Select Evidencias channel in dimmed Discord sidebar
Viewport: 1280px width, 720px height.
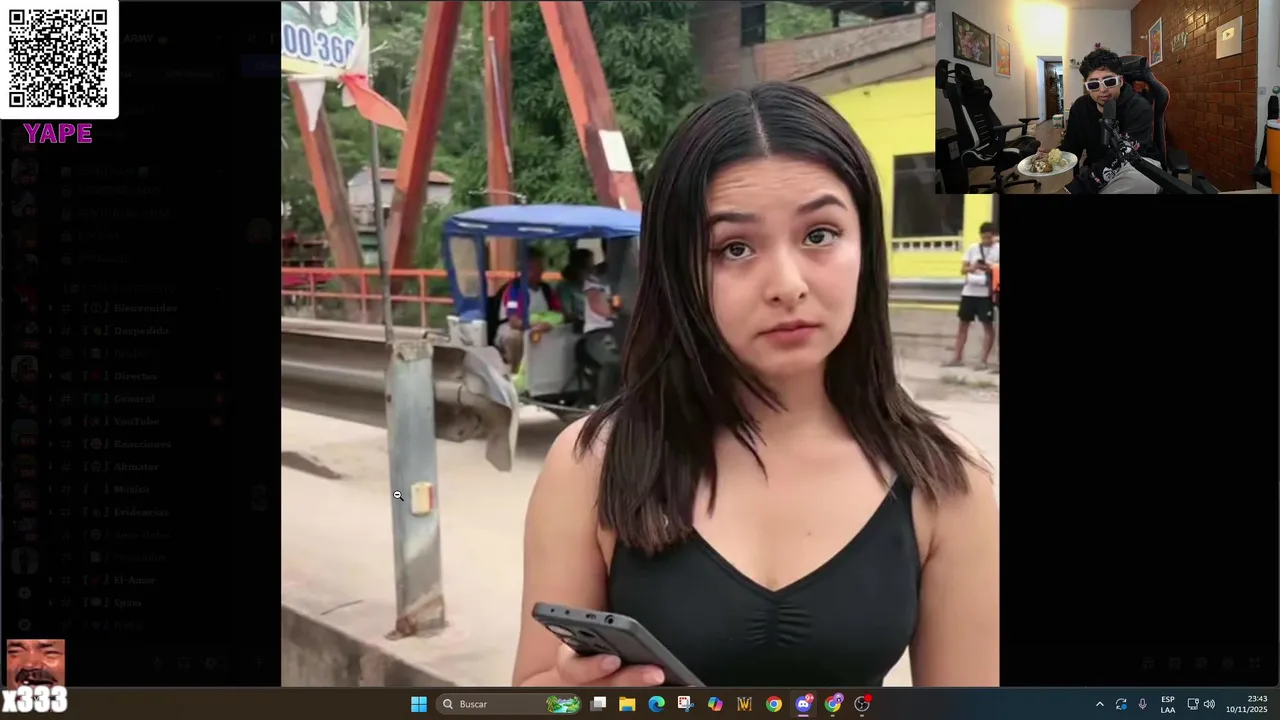click(x=140, y=512)
